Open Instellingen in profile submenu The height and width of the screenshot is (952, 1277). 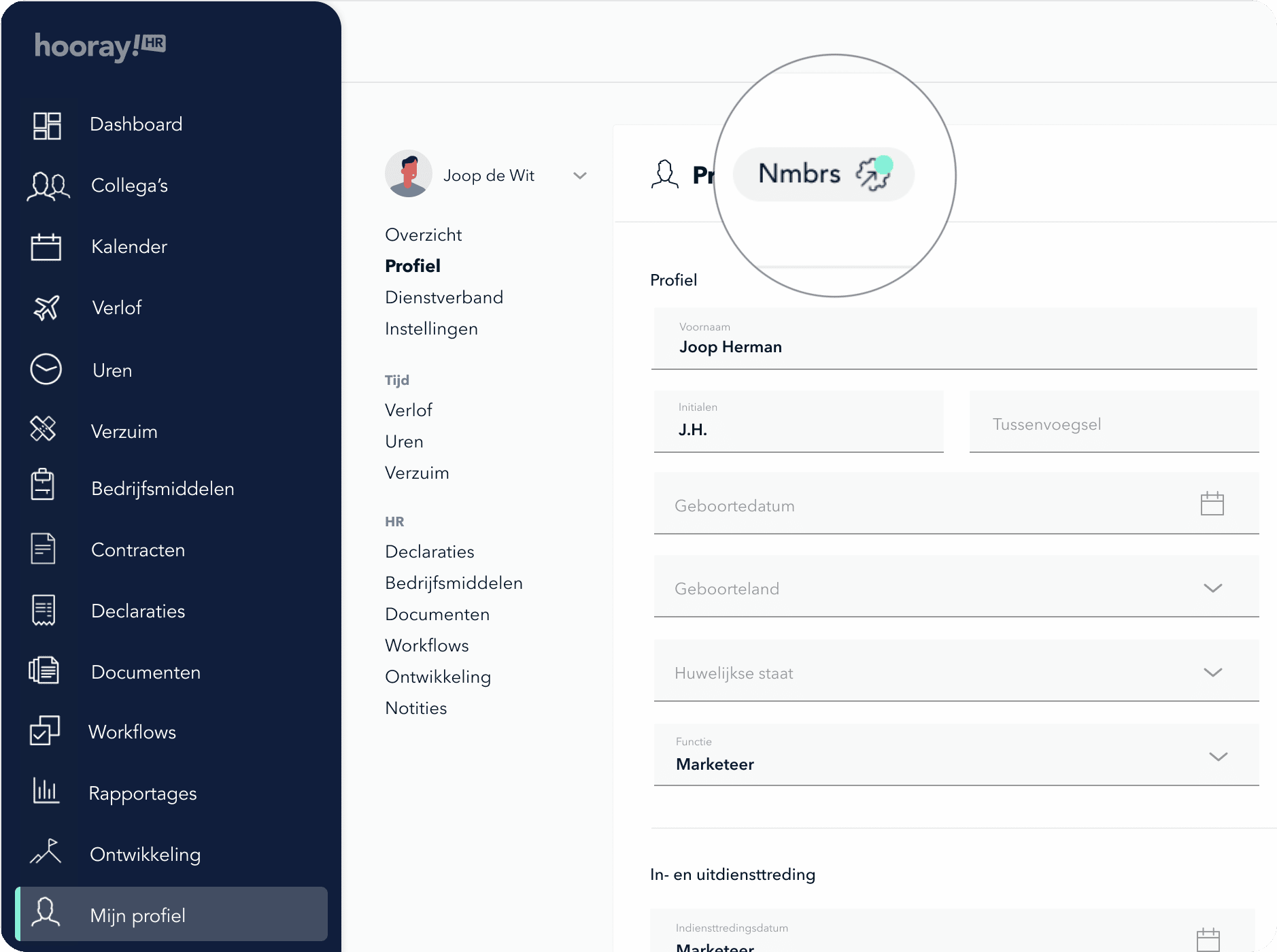(431, 329)
